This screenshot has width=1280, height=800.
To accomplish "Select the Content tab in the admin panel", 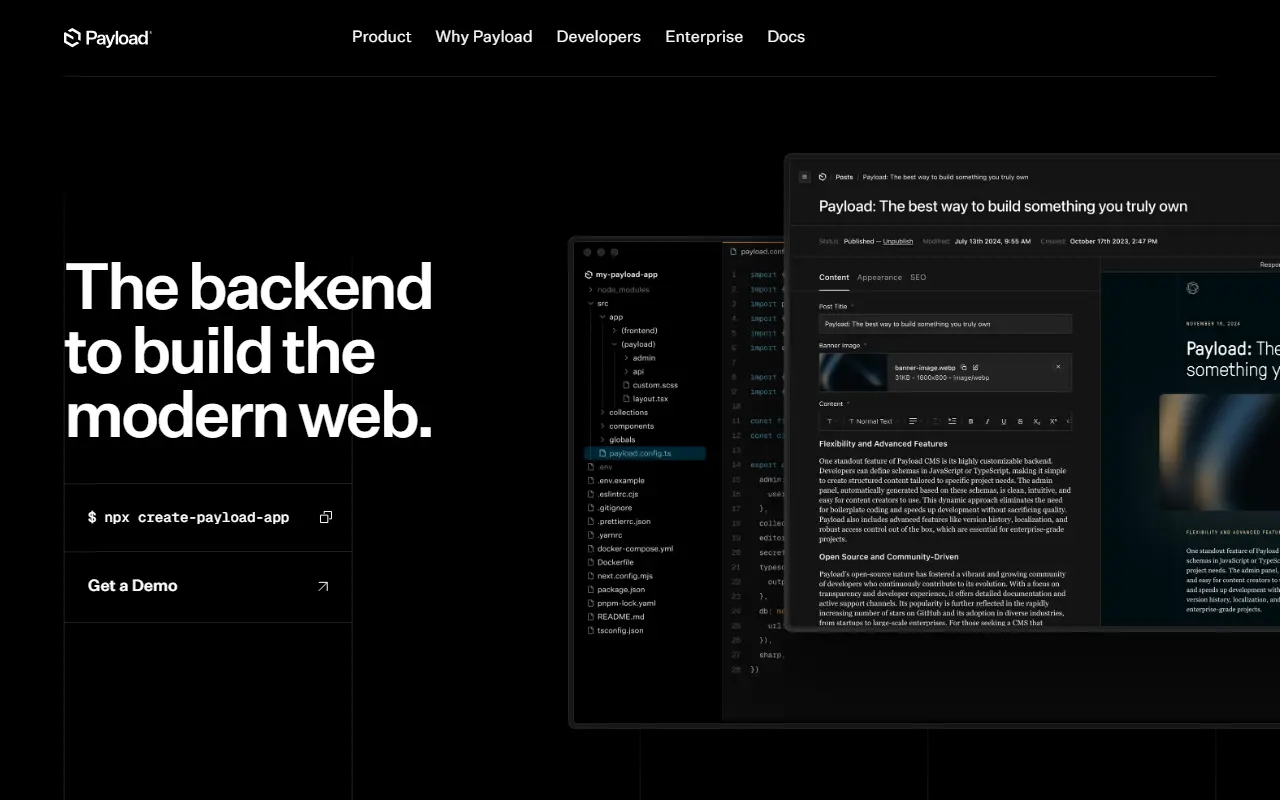I will pos(834,277).
